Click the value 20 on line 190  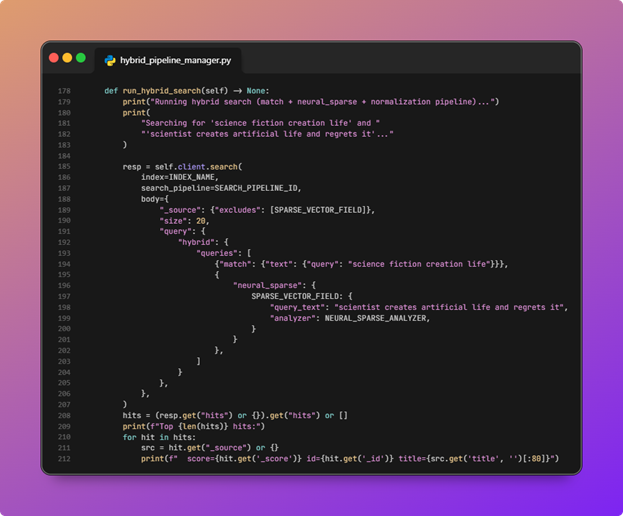pos(201,221)
